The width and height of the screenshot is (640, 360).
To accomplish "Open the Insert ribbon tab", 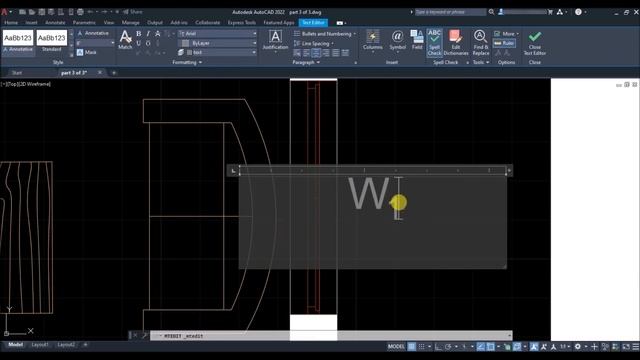I will click(x=31, y=22).
